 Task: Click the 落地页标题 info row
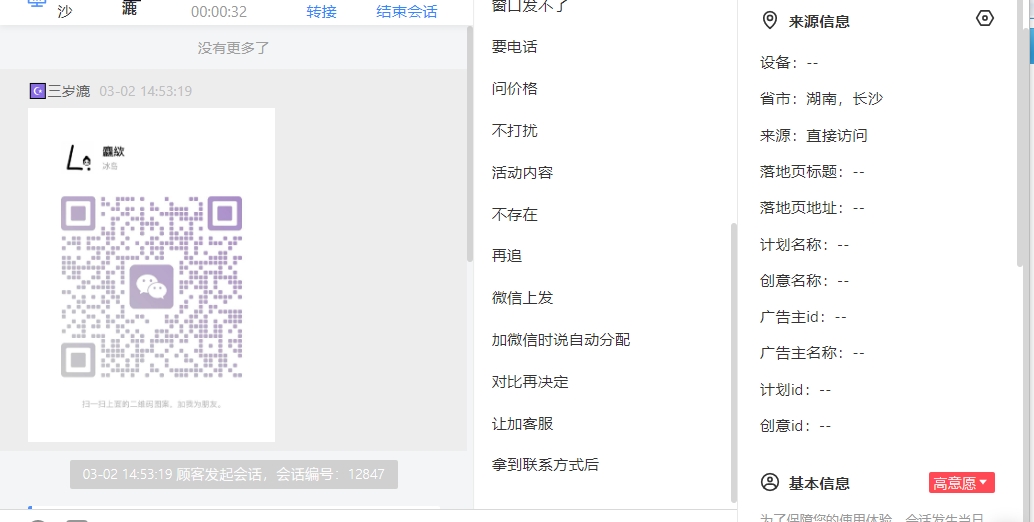click(x=812, y=172)
